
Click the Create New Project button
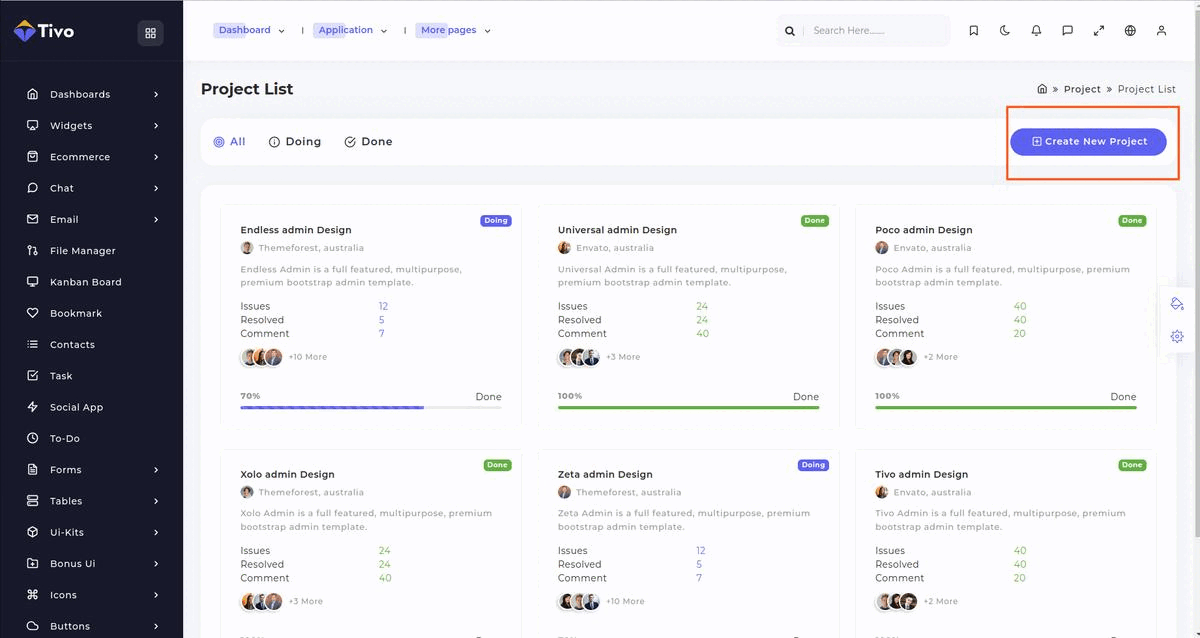click(x=1088, y=142)
